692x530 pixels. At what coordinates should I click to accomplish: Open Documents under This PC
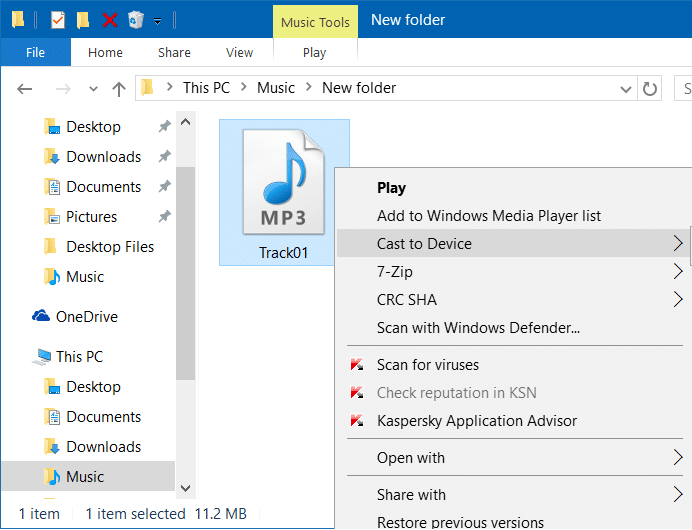coord(103,417)
